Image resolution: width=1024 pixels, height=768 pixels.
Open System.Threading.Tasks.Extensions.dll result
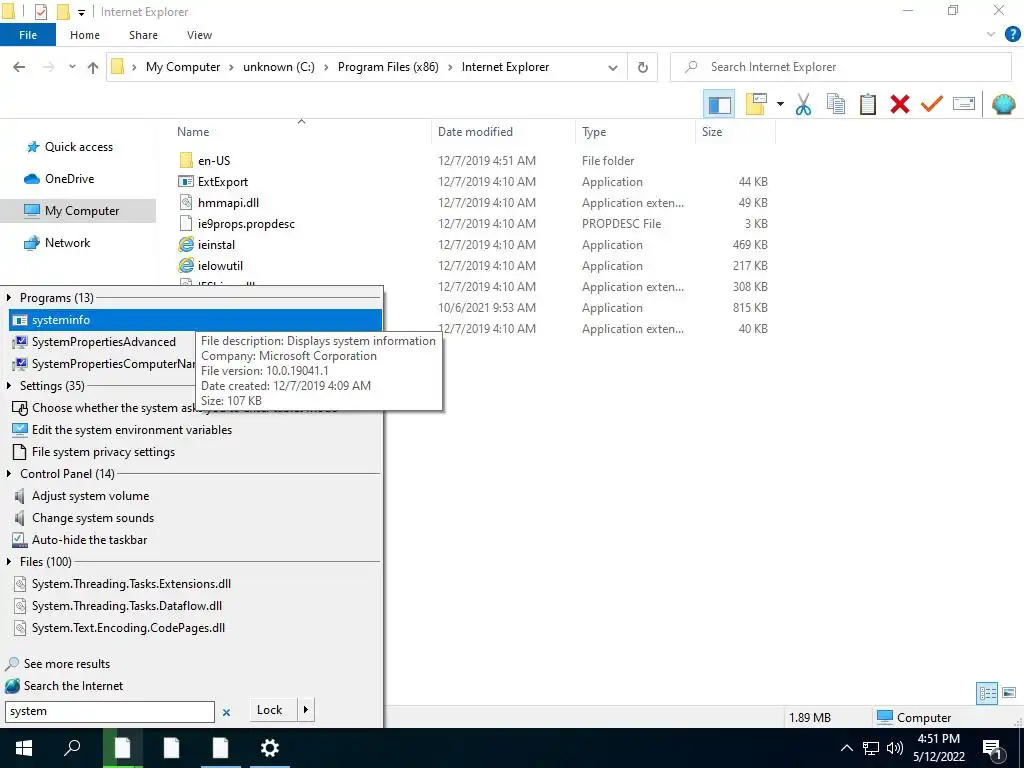tap(131, 584)
